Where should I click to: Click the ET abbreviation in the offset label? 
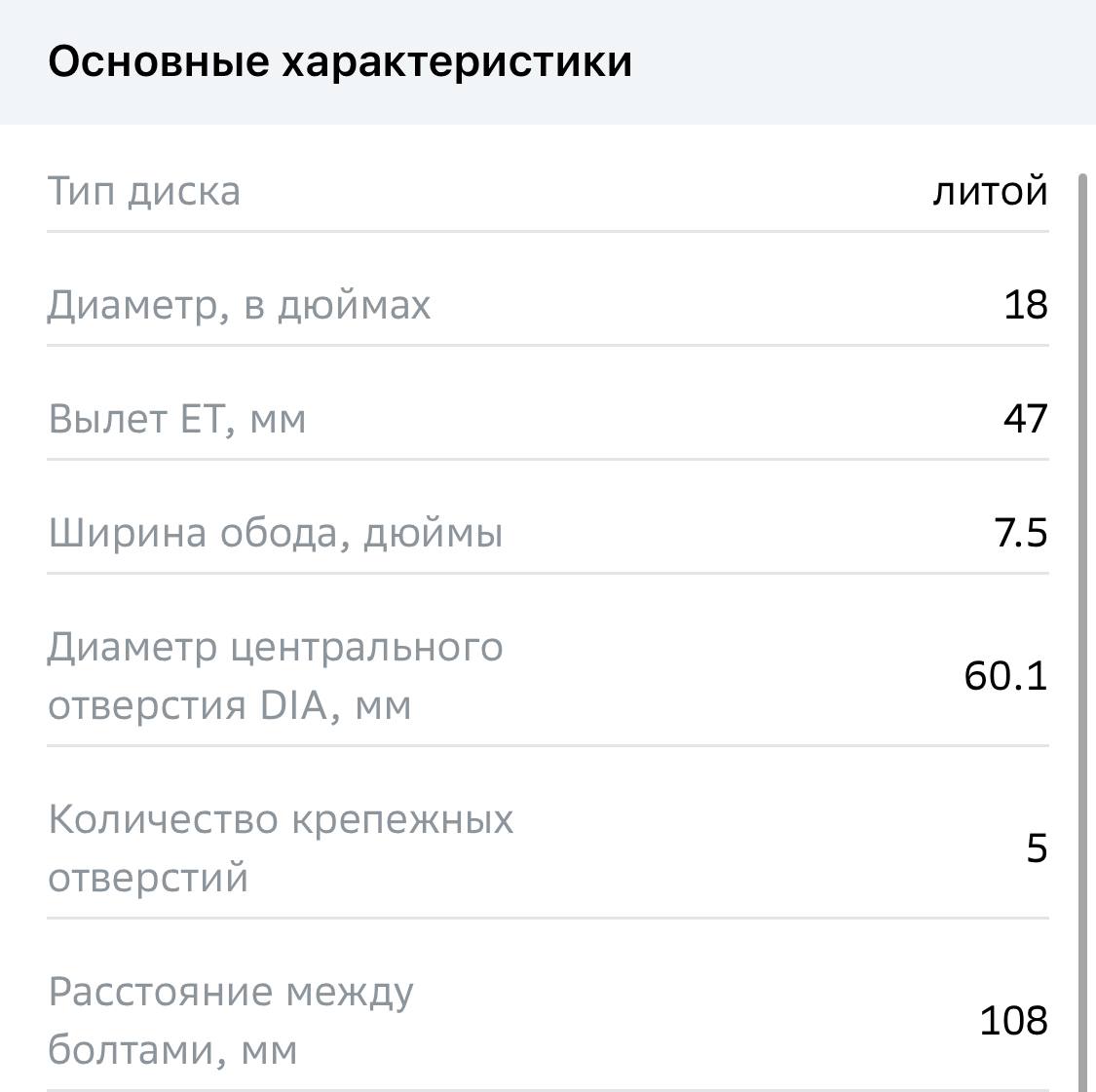[203, 419]
